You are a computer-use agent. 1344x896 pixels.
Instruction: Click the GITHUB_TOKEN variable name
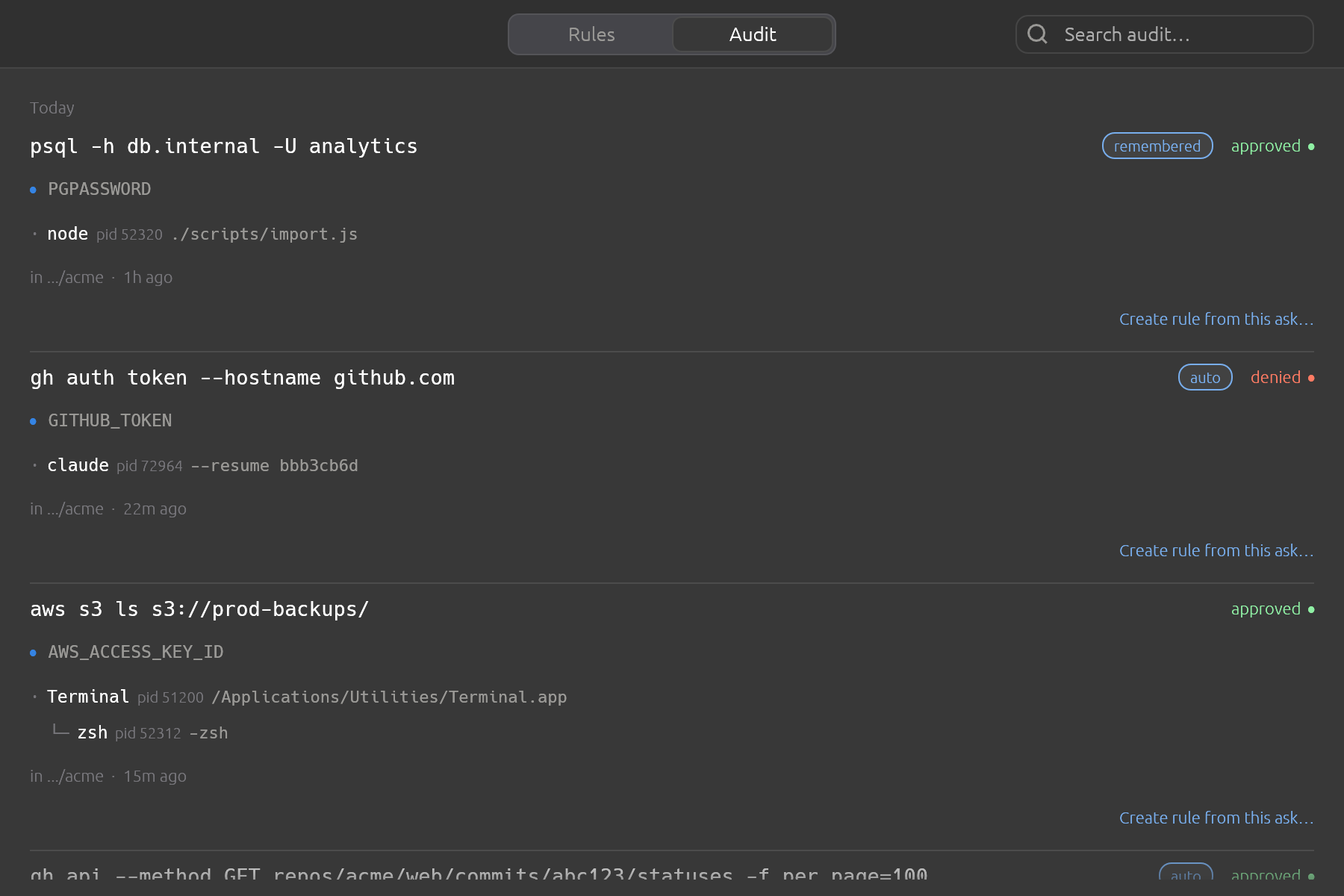coord(110,420)
